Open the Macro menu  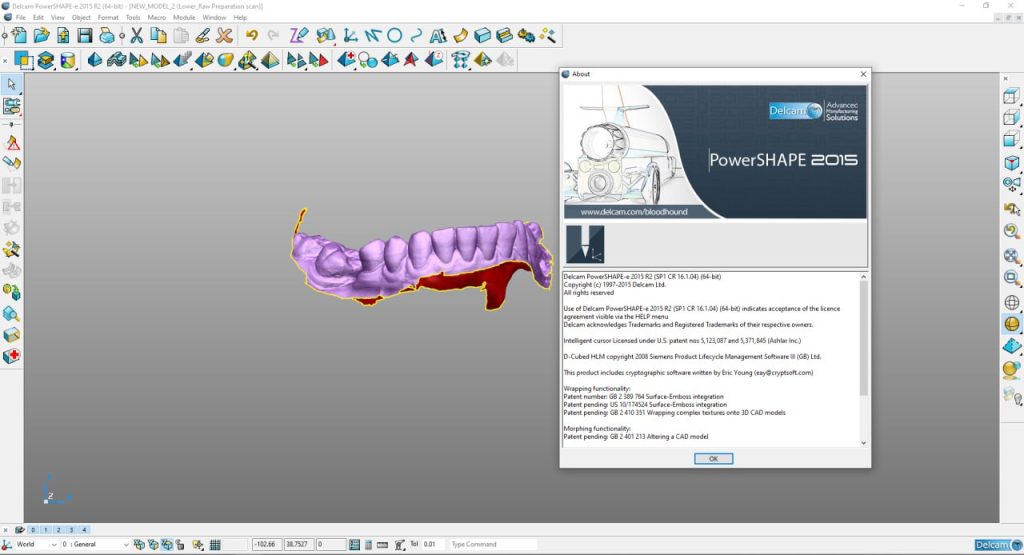point(157,17)
